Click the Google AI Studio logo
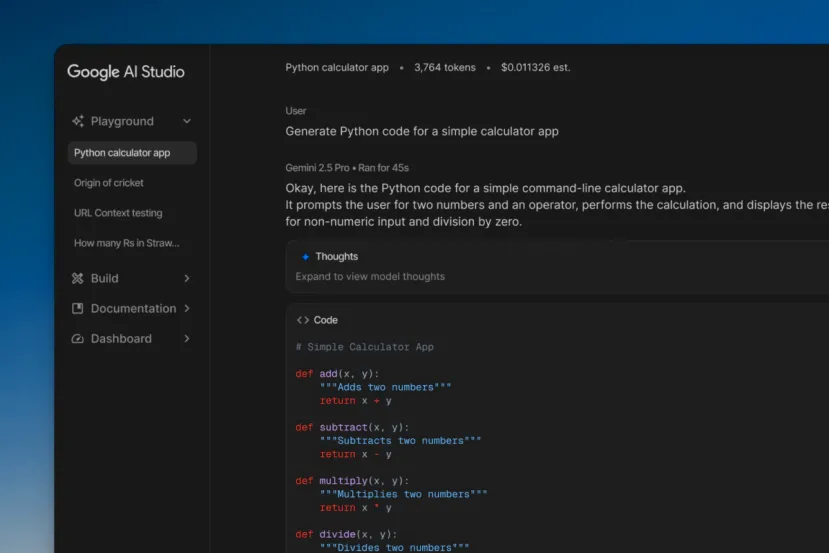The width and height of the screenshot is (829, 553). coord(126,72)
